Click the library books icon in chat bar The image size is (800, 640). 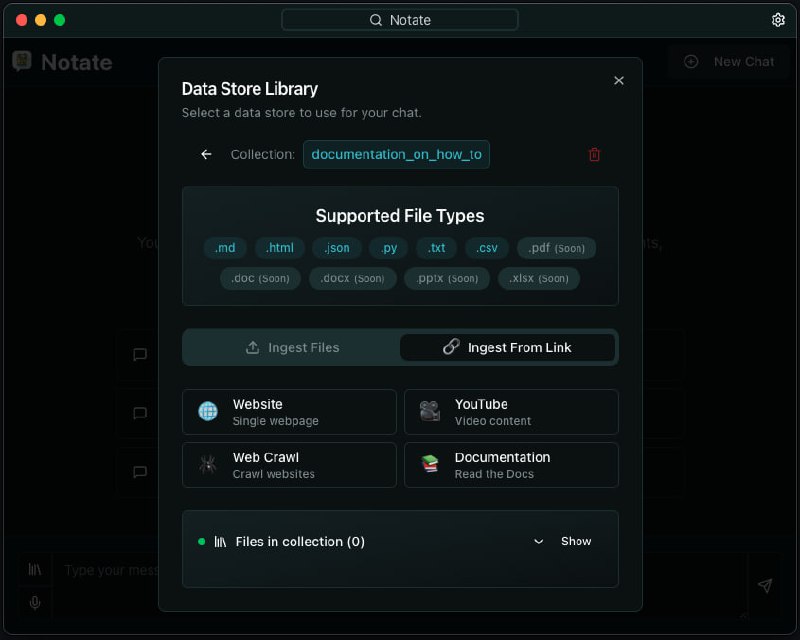tap(35, 569)
